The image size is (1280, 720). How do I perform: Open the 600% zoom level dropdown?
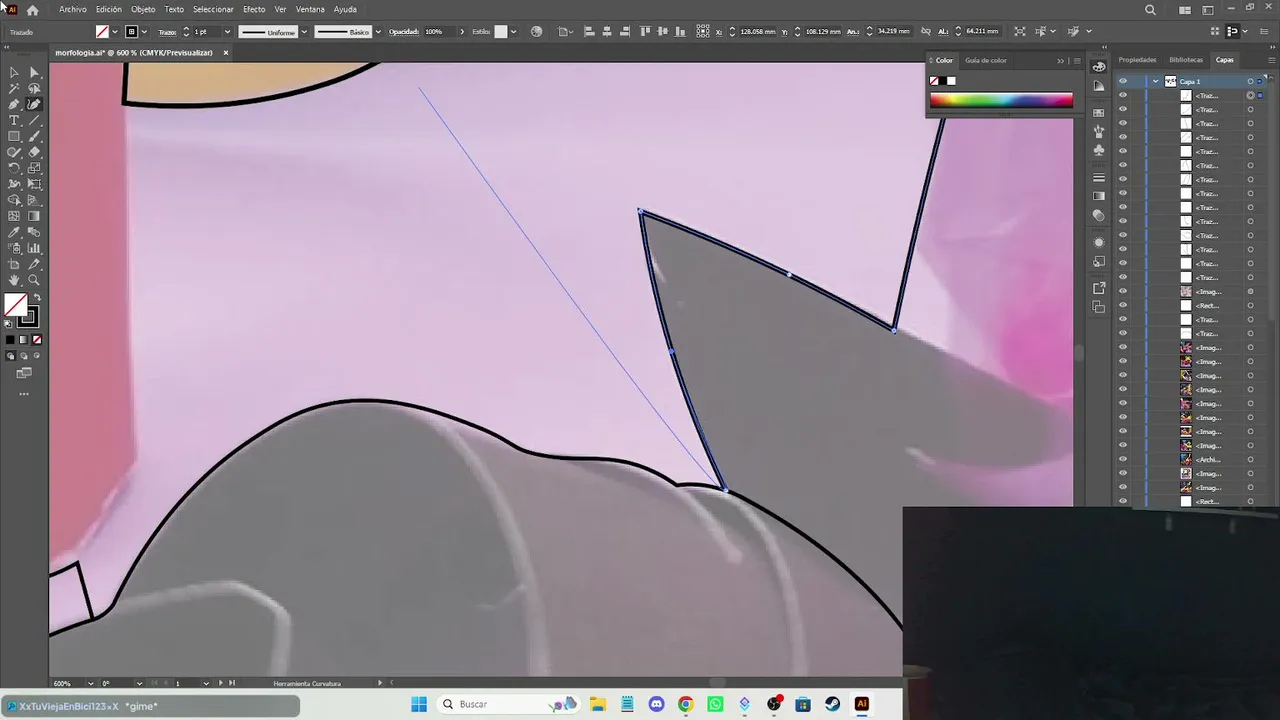click(x=92, y=683)
